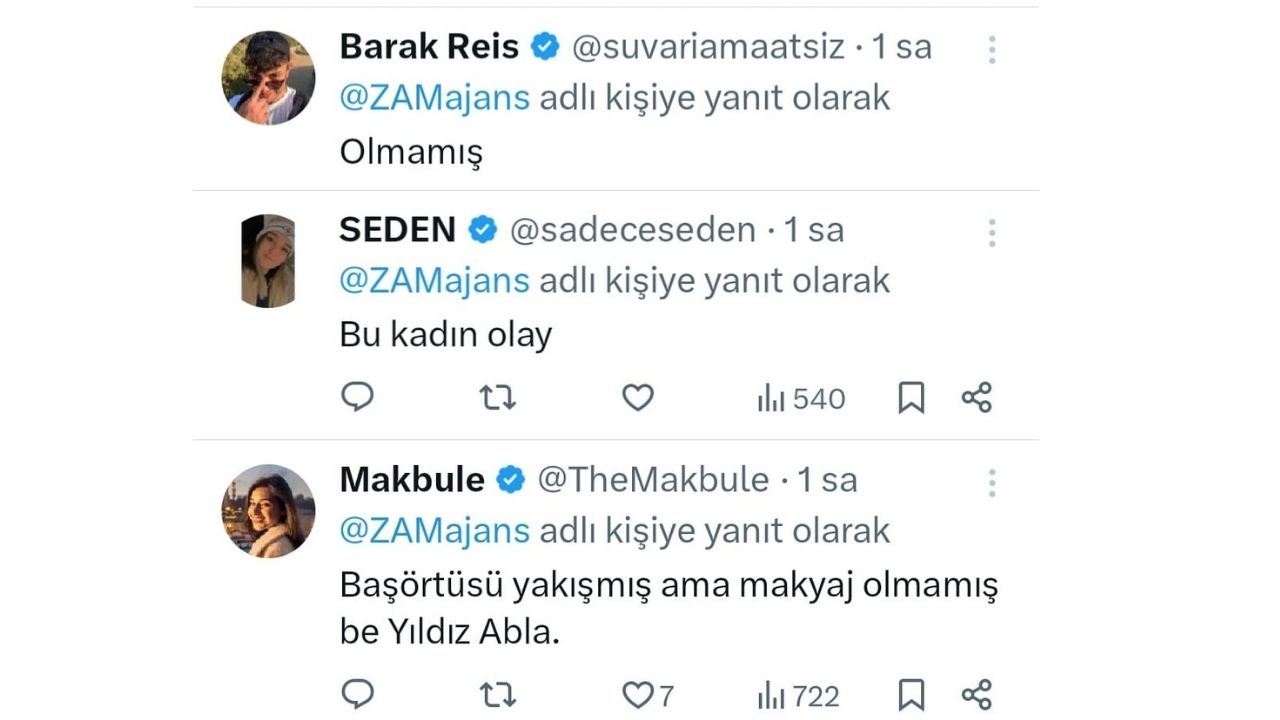Share Makbule's tweet
This screenshot has width=1280, height=720.
[975, 694]
